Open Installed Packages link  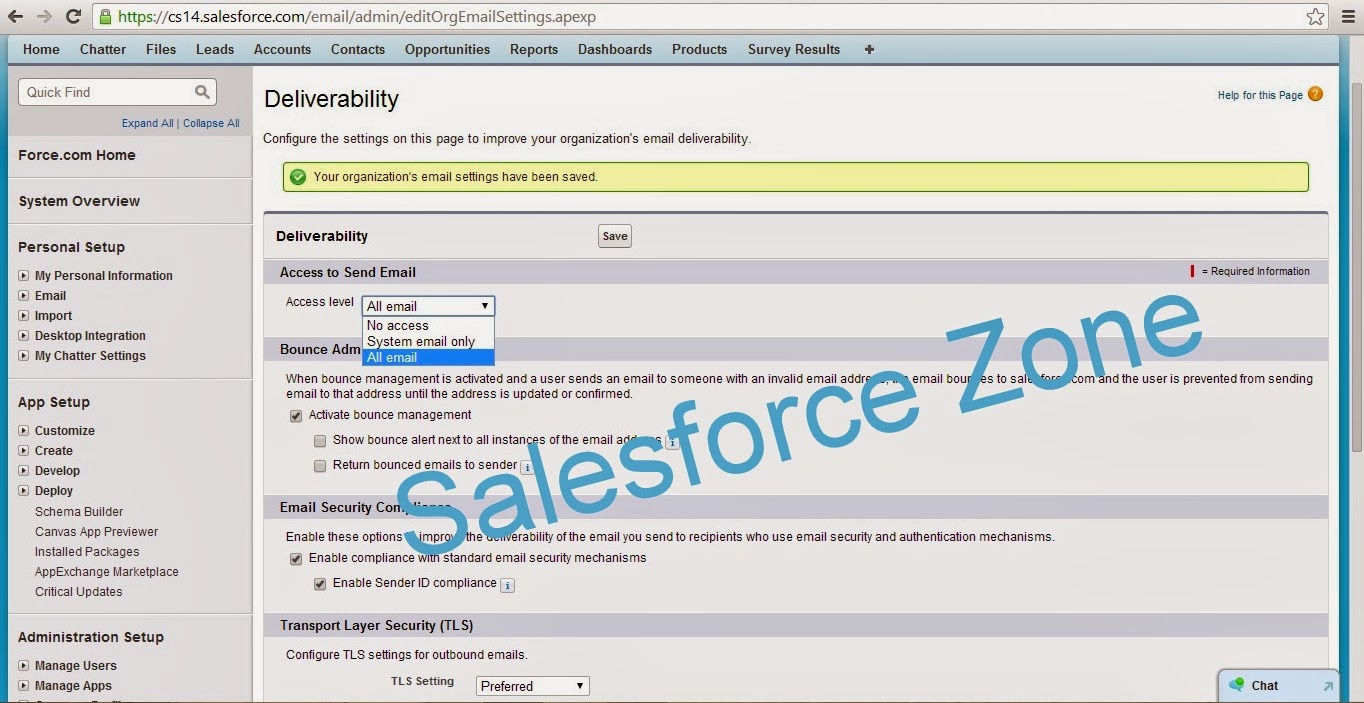(87, 552)
